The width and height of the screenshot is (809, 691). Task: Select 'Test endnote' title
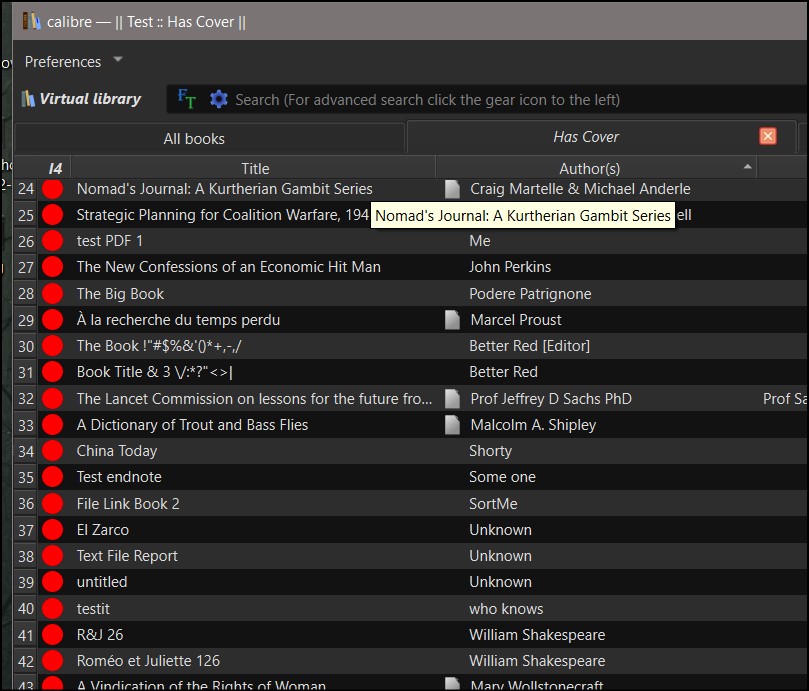click(119, 477)
